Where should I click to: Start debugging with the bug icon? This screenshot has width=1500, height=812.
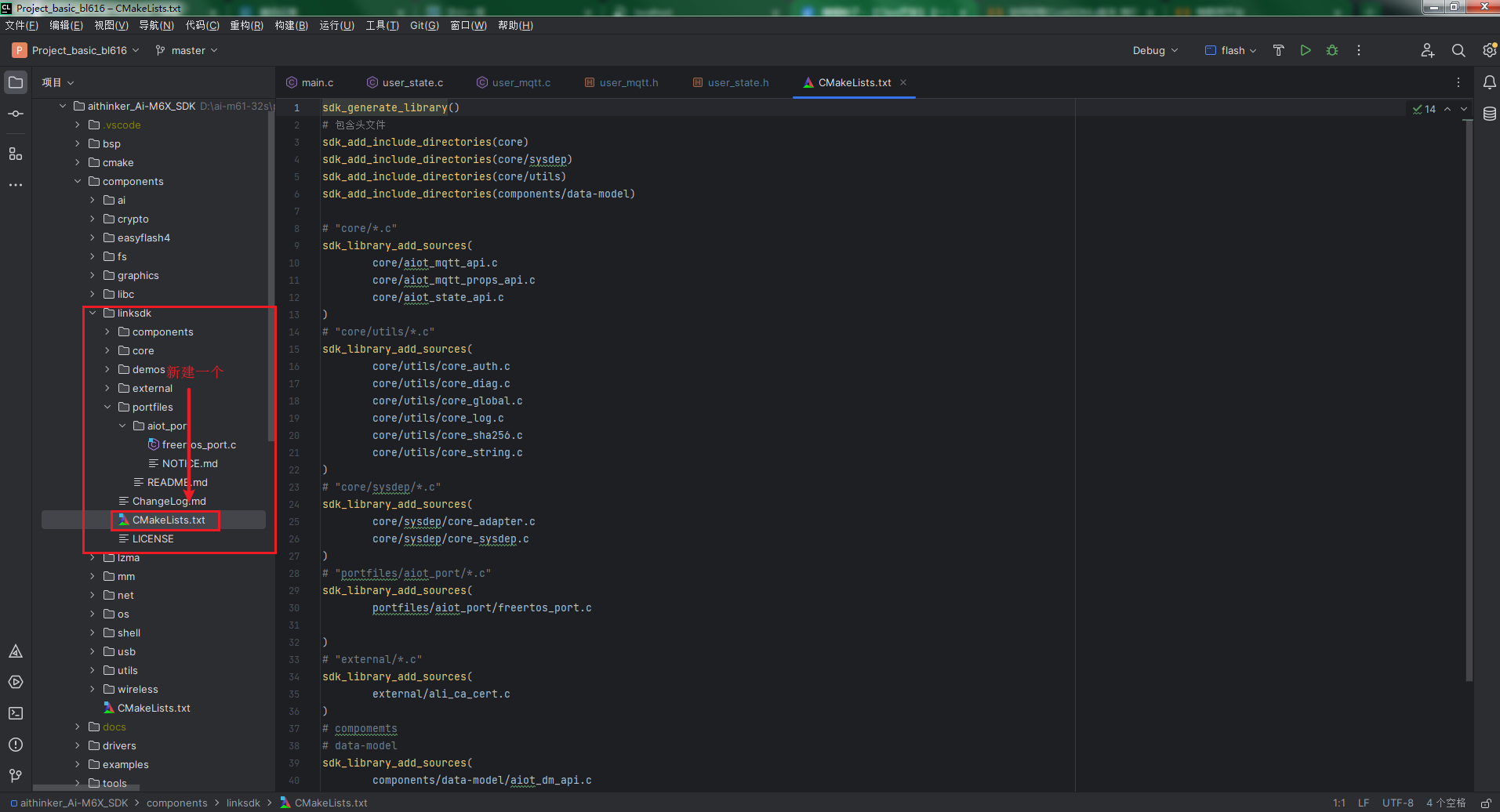point(1332,50)
